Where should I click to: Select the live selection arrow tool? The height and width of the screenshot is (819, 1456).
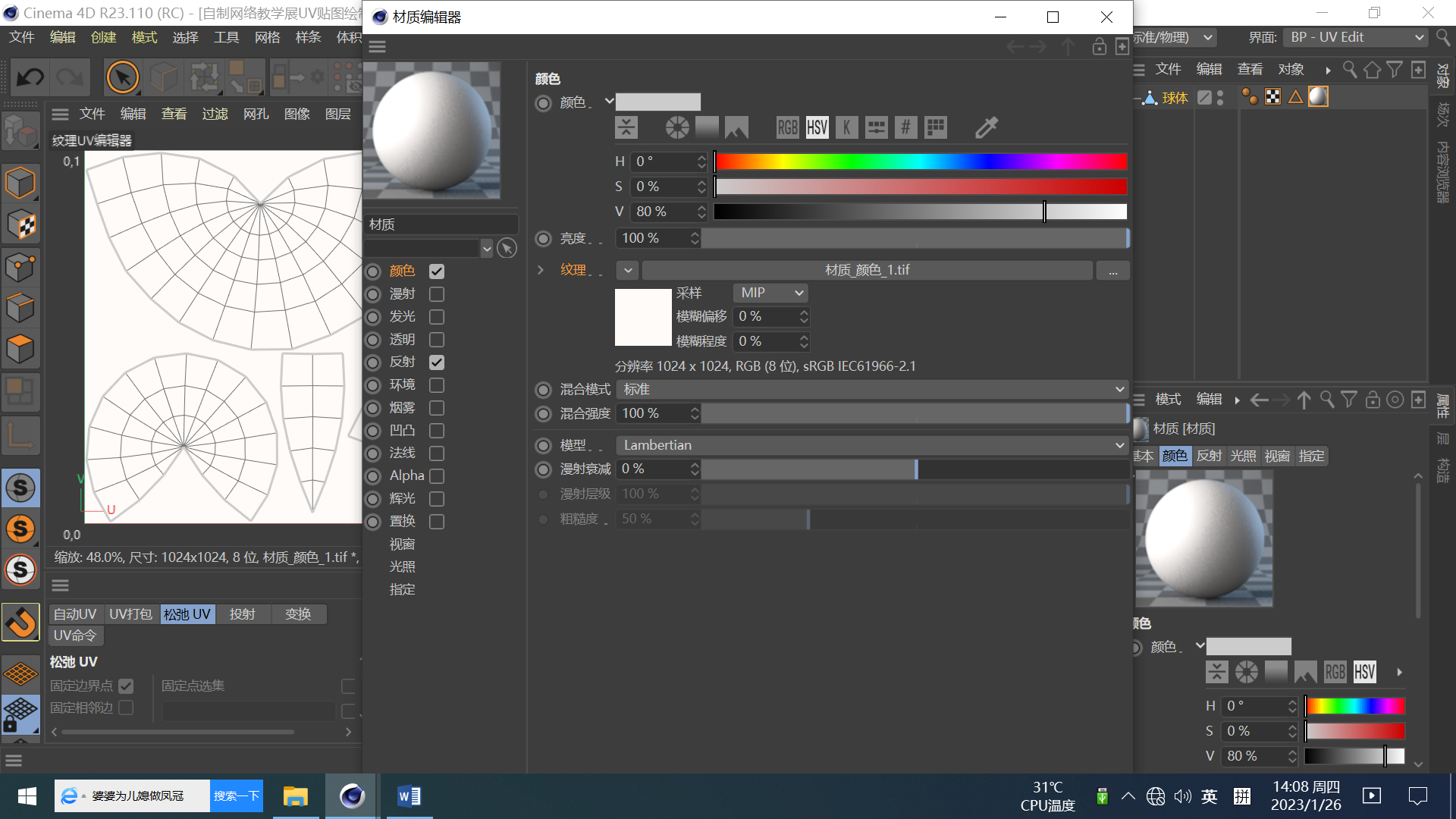pos(122,77)
